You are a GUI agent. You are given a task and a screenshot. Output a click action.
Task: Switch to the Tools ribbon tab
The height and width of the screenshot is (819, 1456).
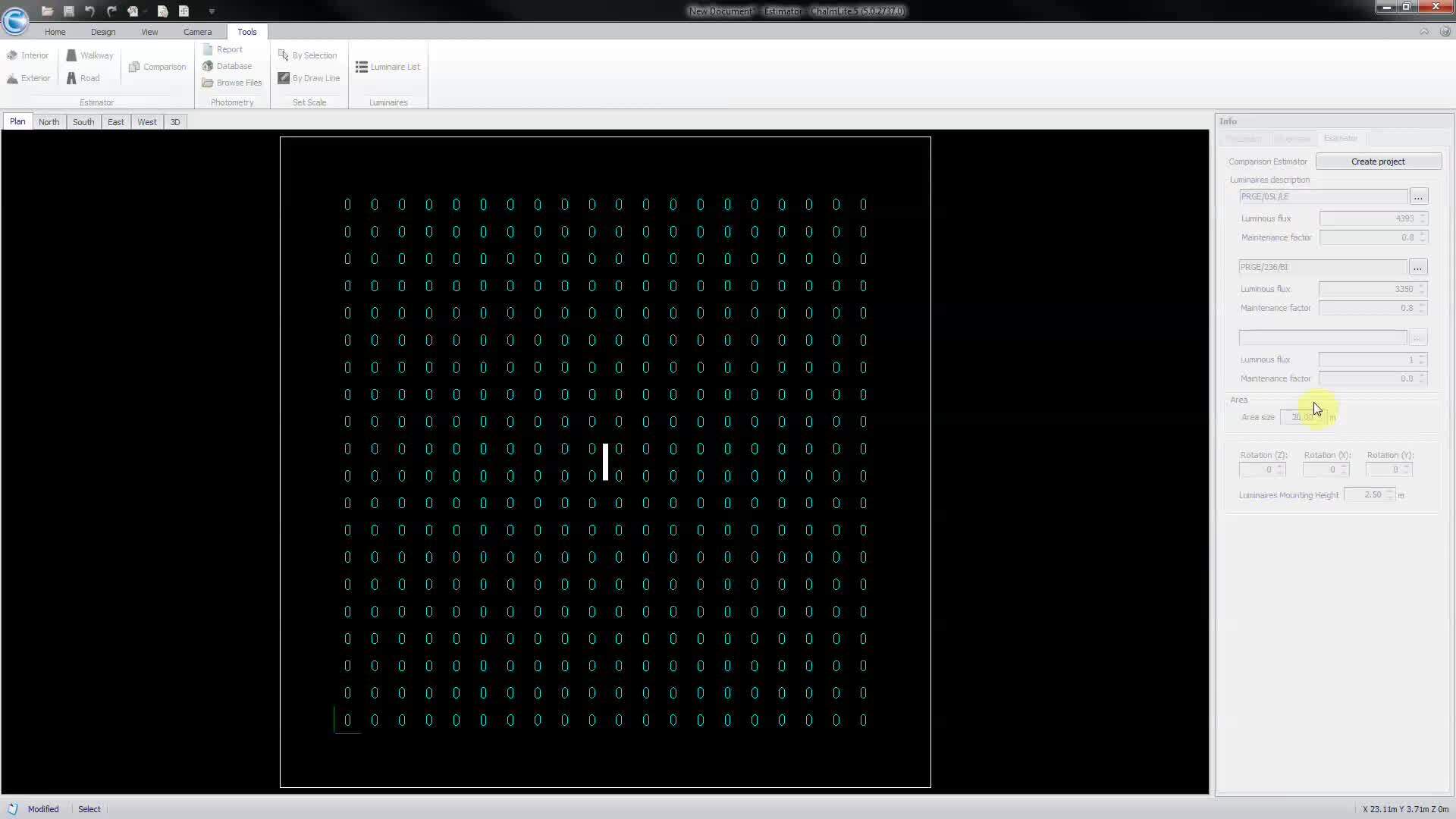point(247,32)
